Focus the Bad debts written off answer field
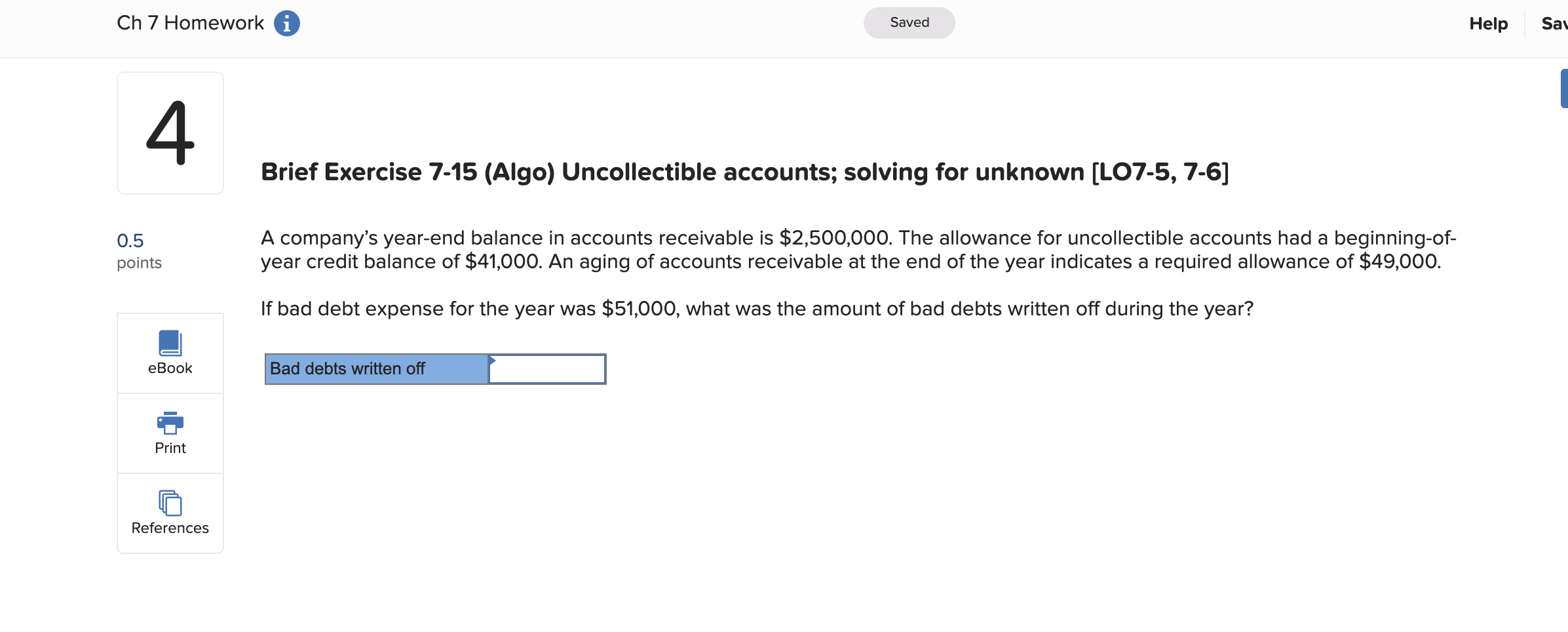Viewport: 1568px width, 632px height. (x=548, y=370)
